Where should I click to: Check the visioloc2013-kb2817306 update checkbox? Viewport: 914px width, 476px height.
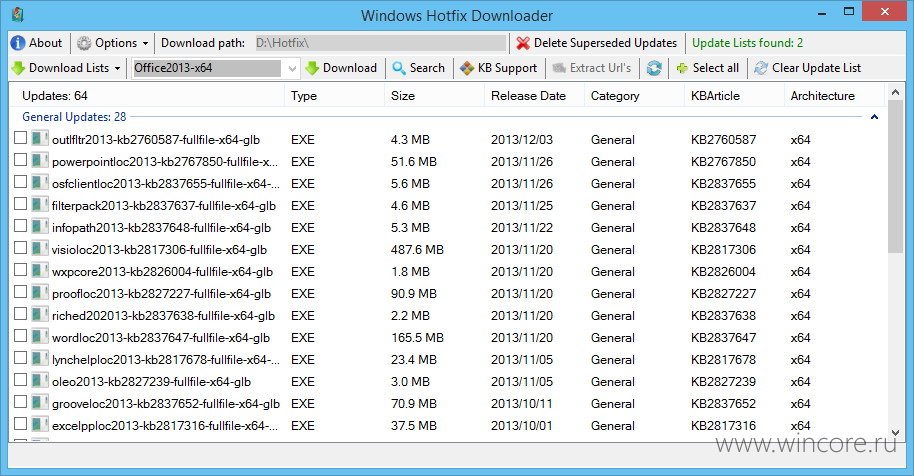click(x=20, y=248)
